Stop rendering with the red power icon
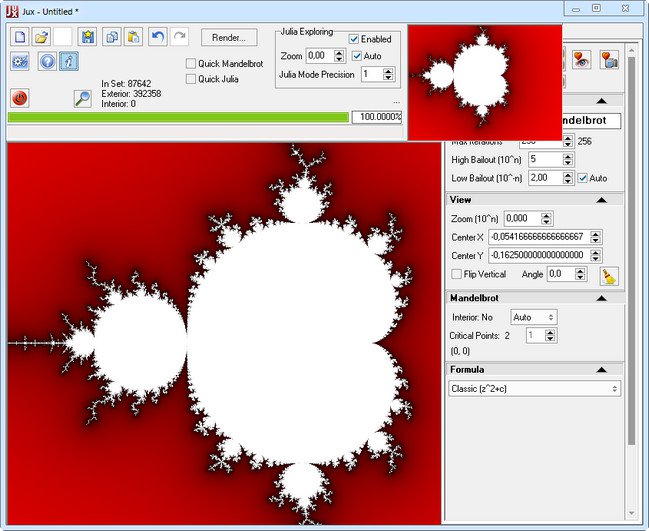 [x=19, y=98]
